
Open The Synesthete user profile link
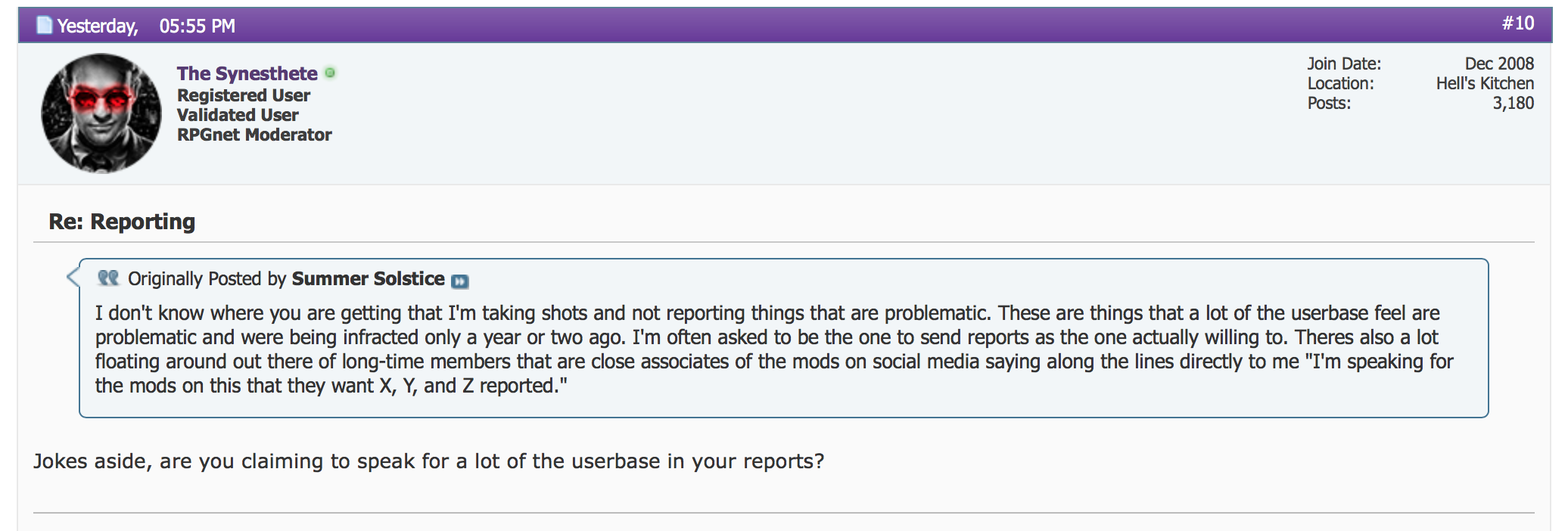[x=247, y=73]
